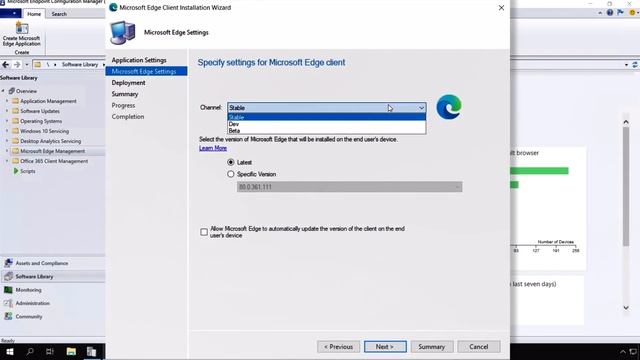Screen dimensions: 640x360
Task: Select the Software Updates folder
Action: point(40,111)
